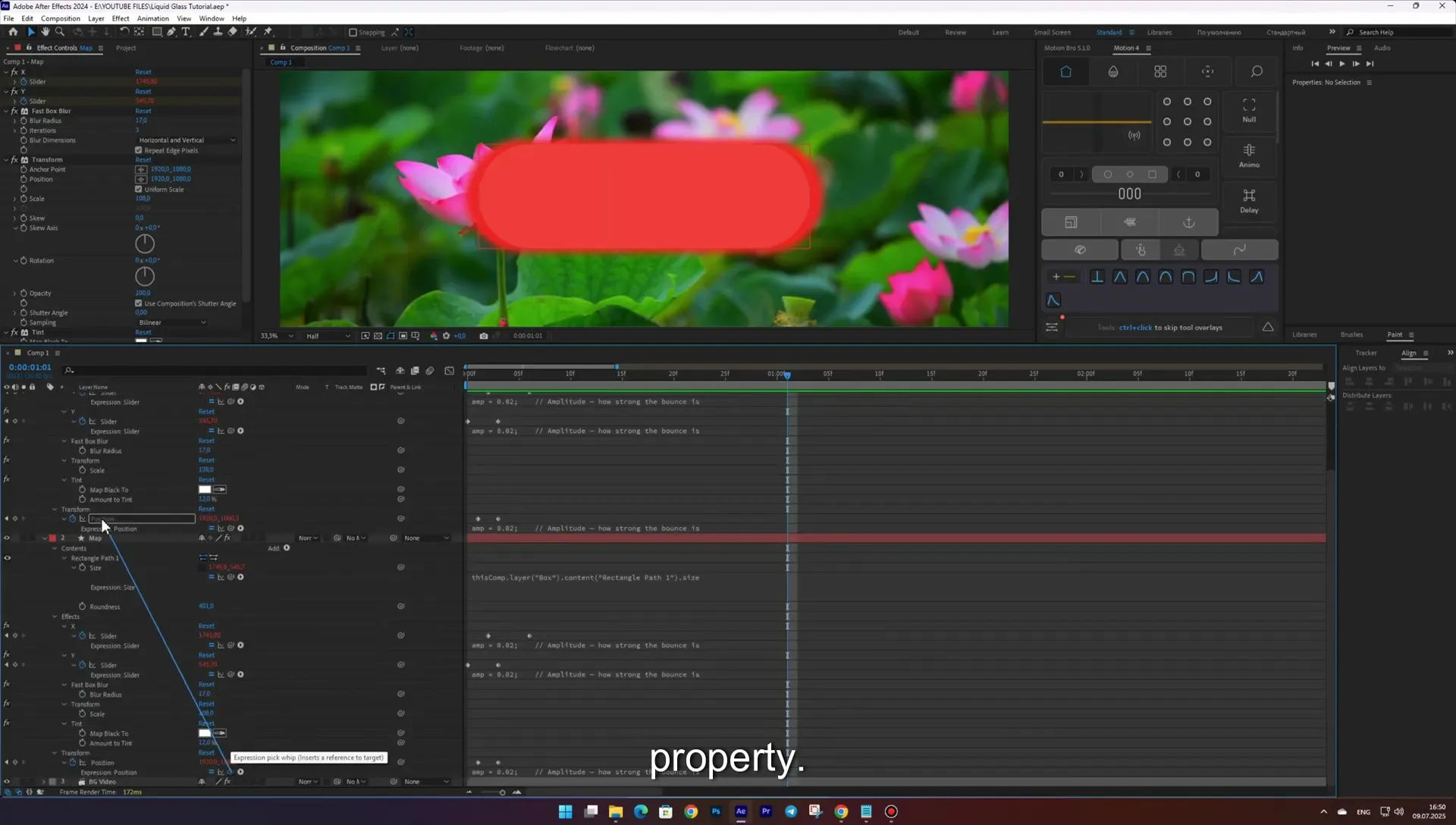Uncheck Repeat Edge Pixels
Viewport: 1456px width, 825px height.
pyautogui.click(x=139, y=150)
